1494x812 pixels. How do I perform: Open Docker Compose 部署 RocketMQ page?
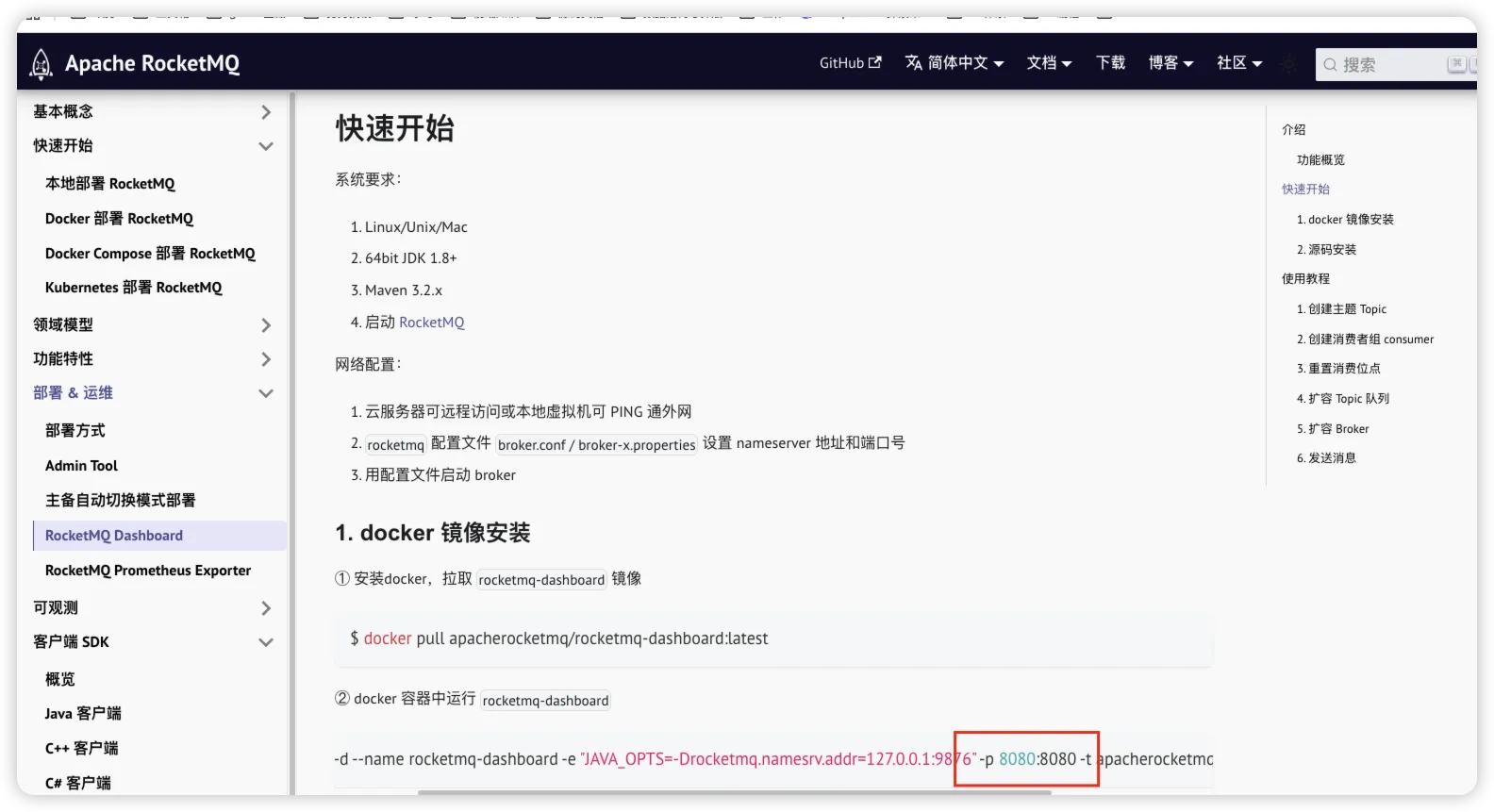[x=150, y=254]
